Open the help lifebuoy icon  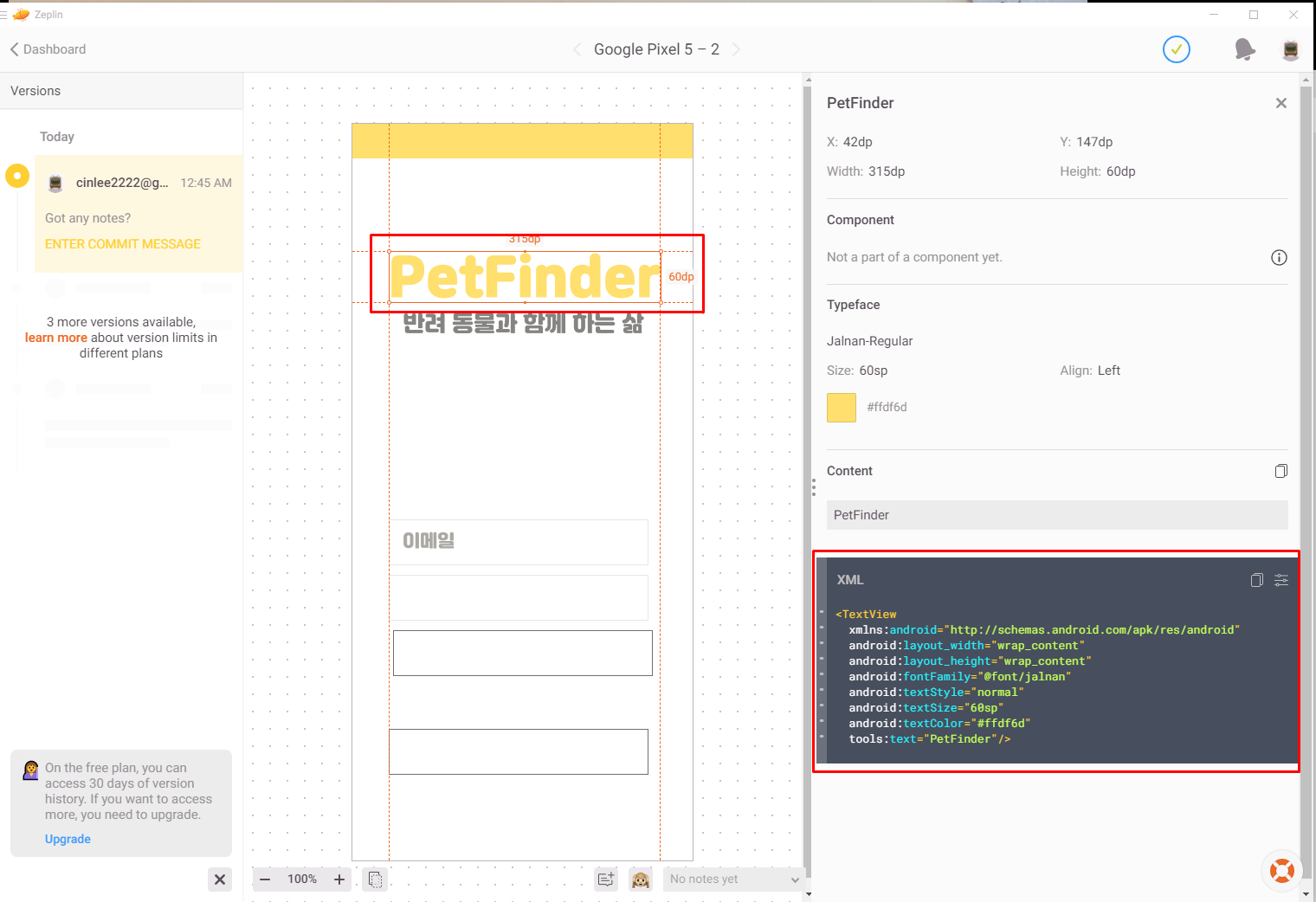1282,870
